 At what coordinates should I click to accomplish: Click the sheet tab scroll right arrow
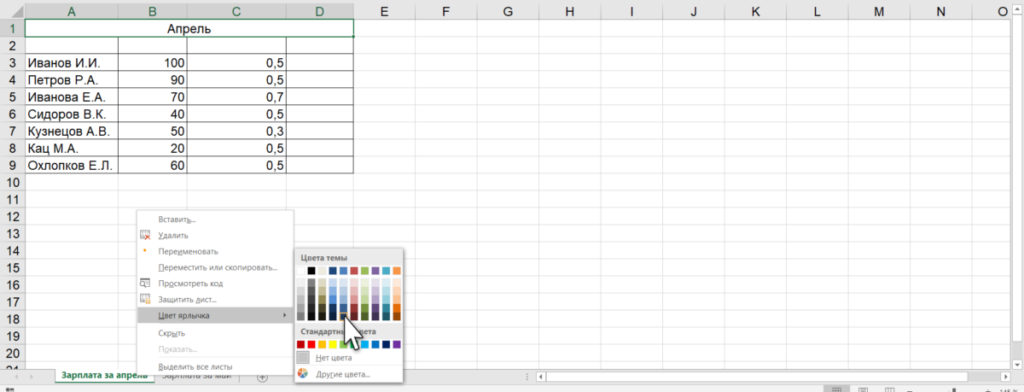(x=31, y=377)
